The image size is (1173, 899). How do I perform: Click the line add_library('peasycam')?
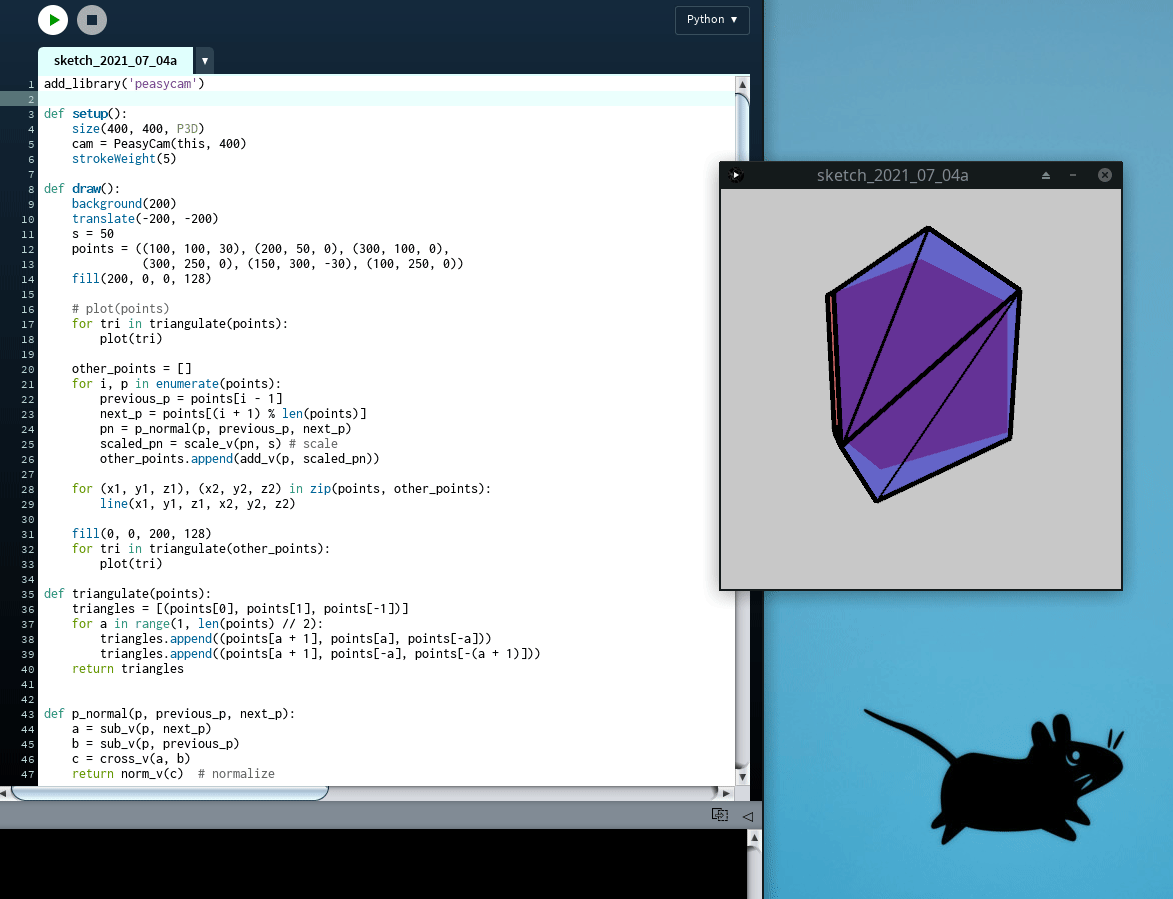coord(124,84)
